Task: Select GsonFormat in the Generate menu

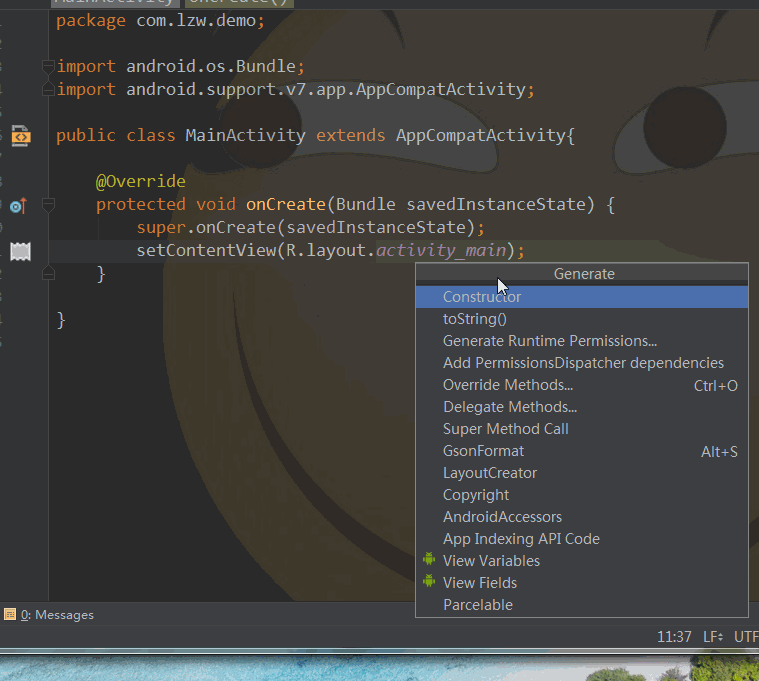Action: pos(483,451)
